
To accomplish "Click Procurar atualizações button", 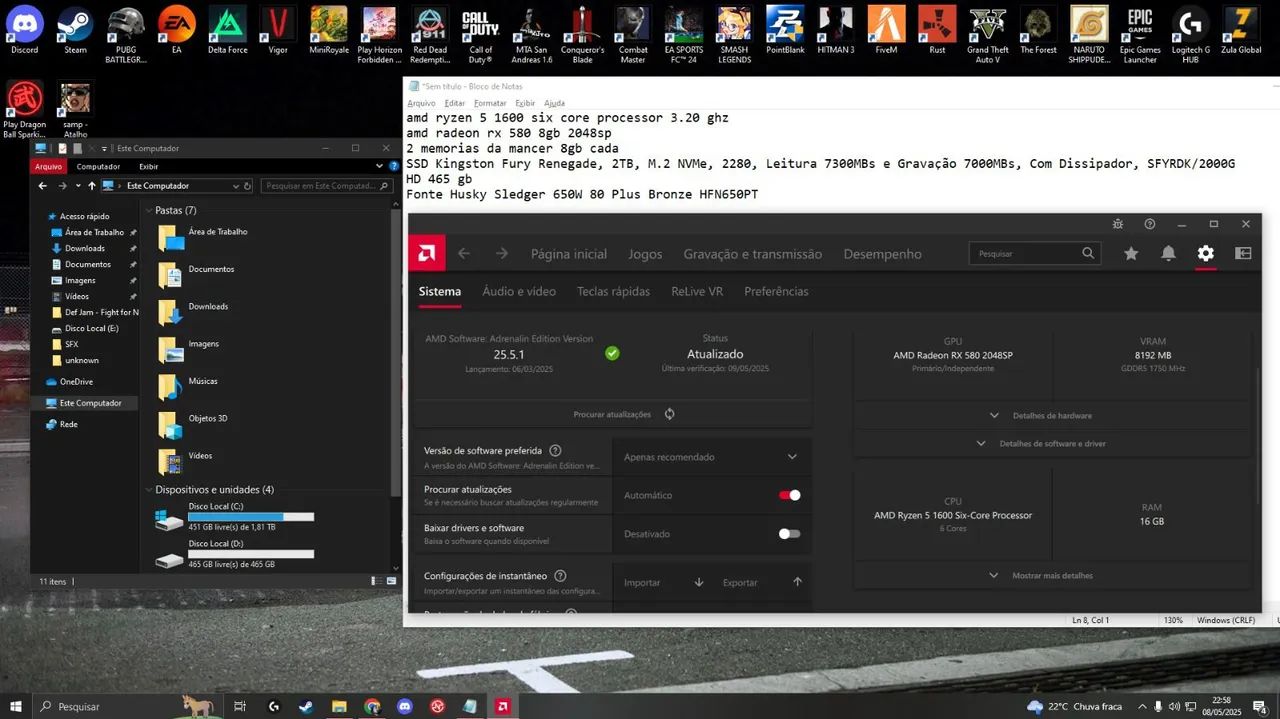I will (x=612, y=414).
